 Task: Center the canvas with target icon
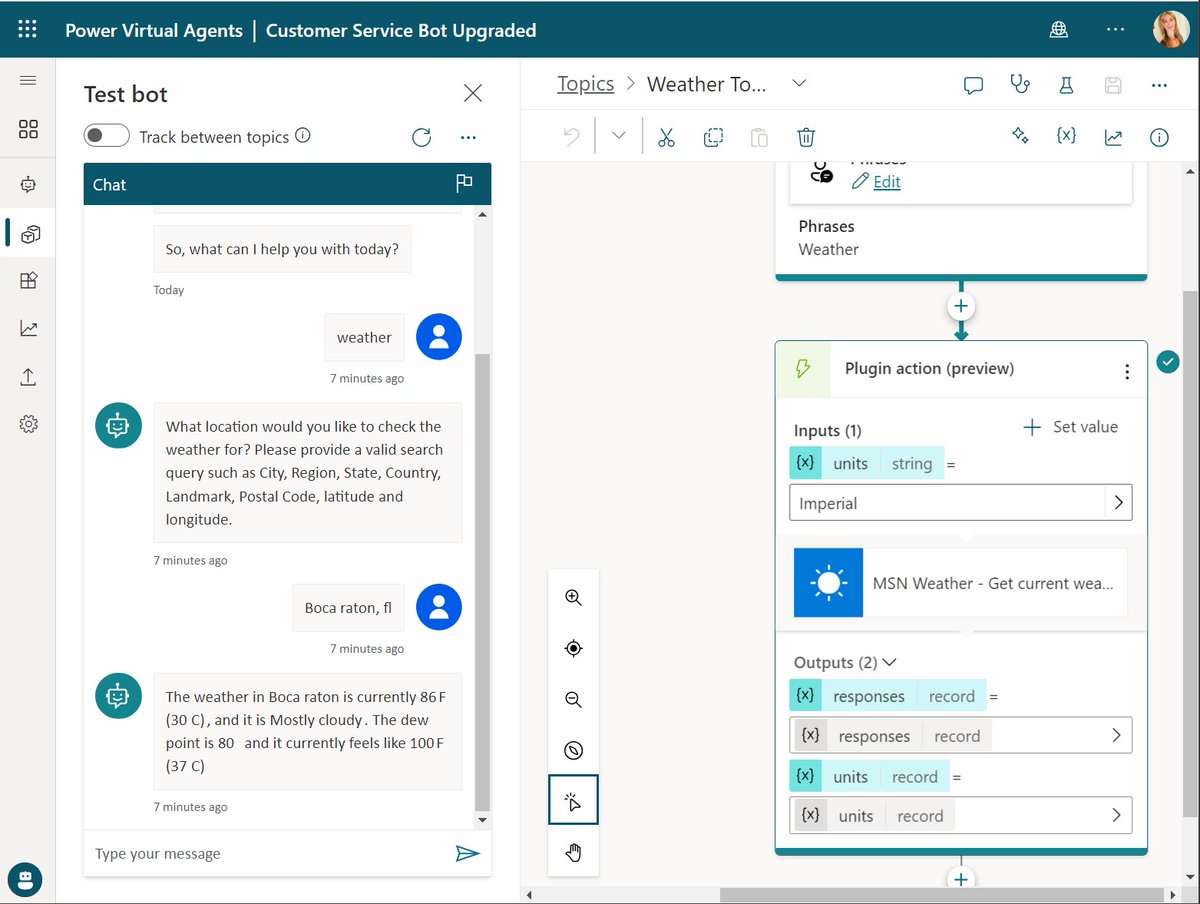pyautogui.click(x=573, y=648)
